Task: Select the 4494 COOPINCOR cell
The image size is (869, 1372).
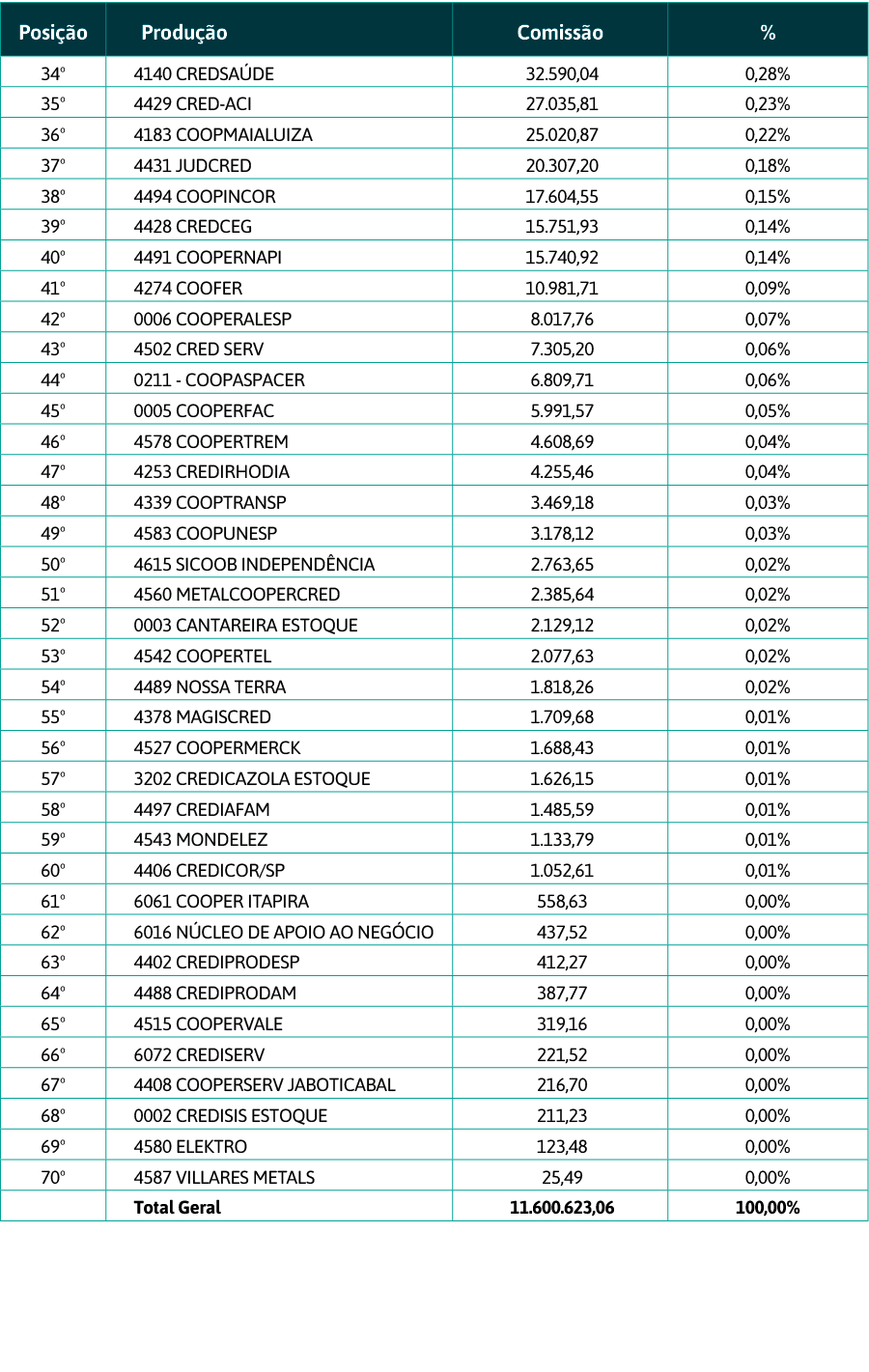Action: (x=205, y=196)
